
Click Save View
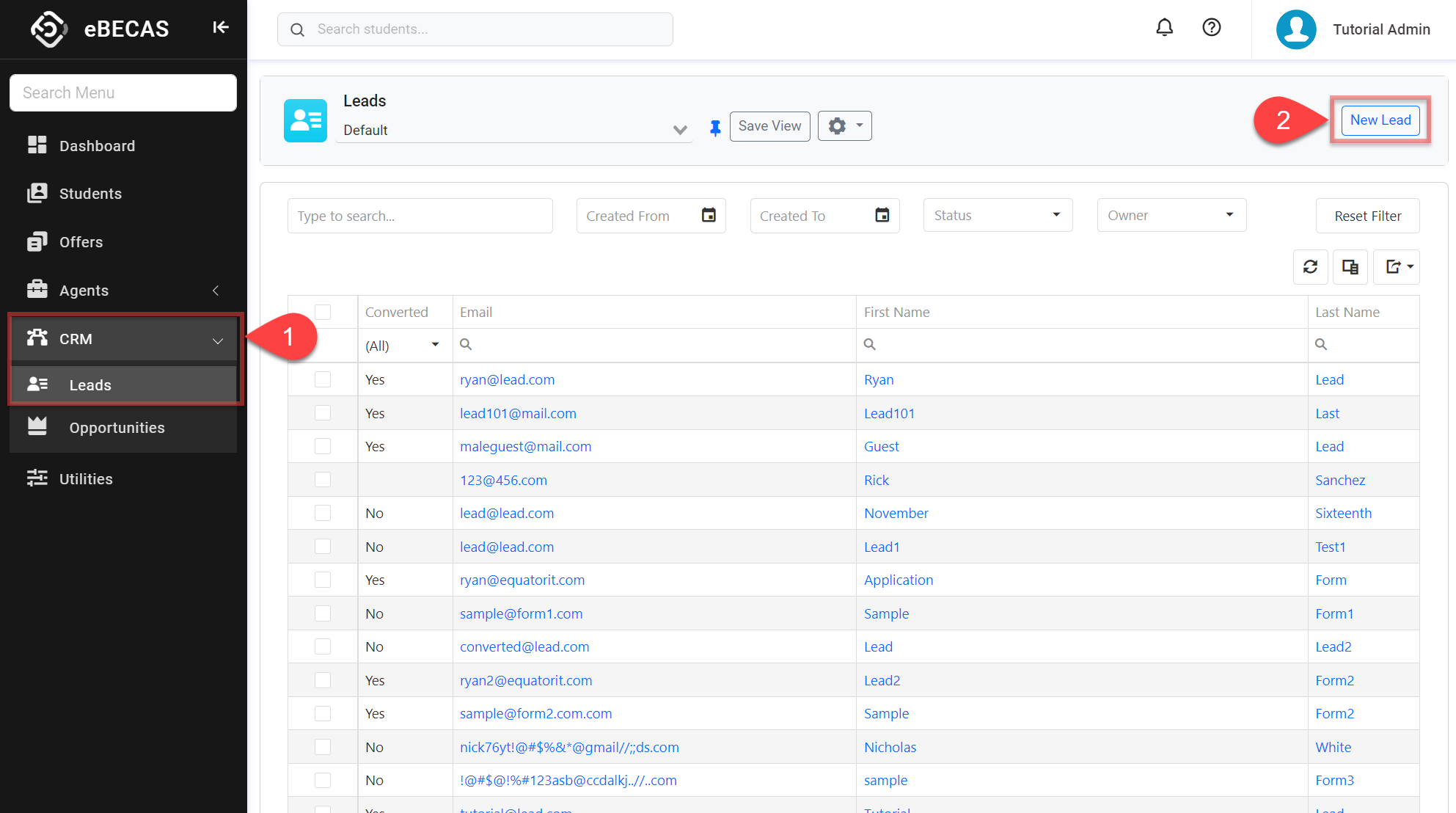[x=769, y=126]
